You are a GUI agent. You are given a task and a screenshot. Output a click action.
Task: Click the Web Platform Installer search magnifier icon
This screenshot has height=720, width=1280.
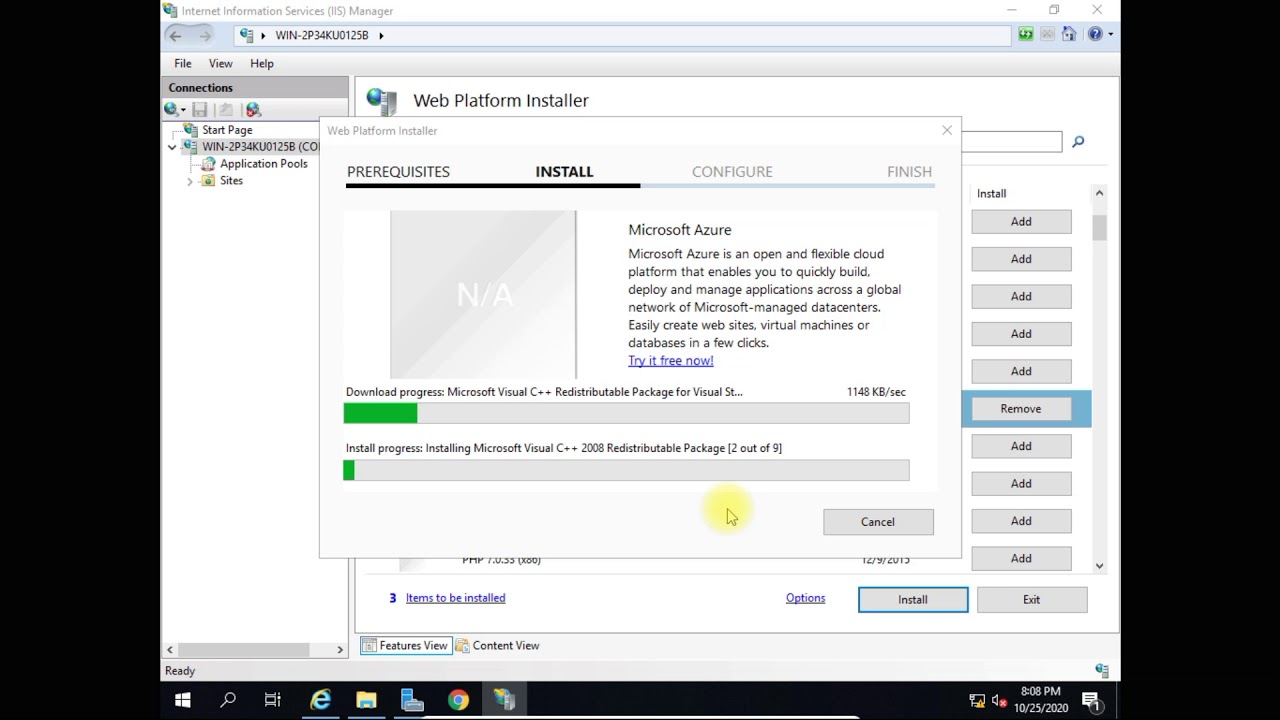click(1078, 142)
